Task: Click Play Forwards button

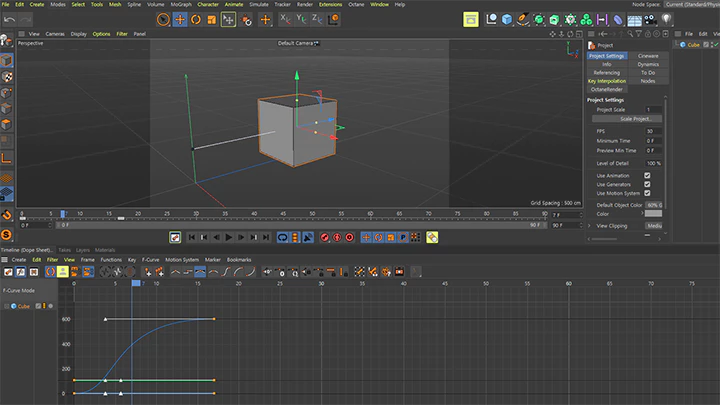Action: [x=229, y=237]
